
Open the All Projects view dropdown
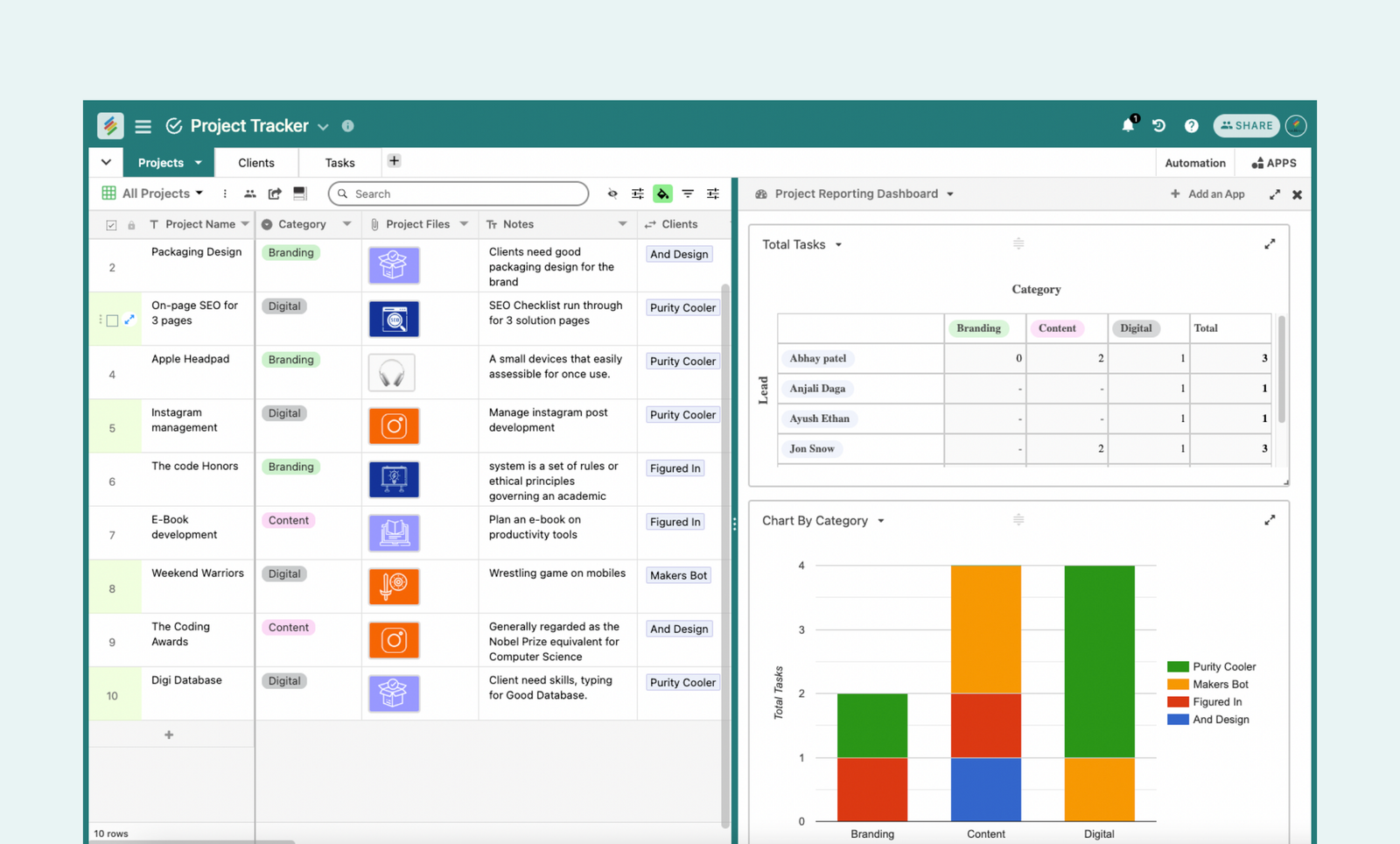[x=160, y=193]
